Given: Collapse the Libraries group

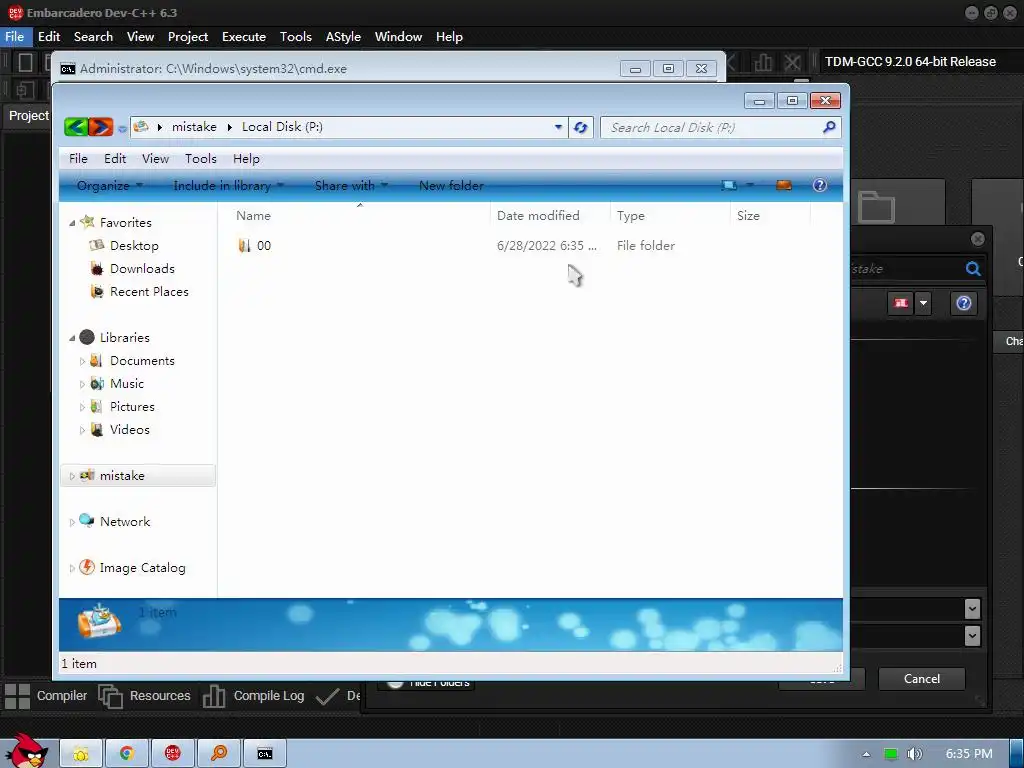Looking at the screenshot, I should tap(72, 338).
